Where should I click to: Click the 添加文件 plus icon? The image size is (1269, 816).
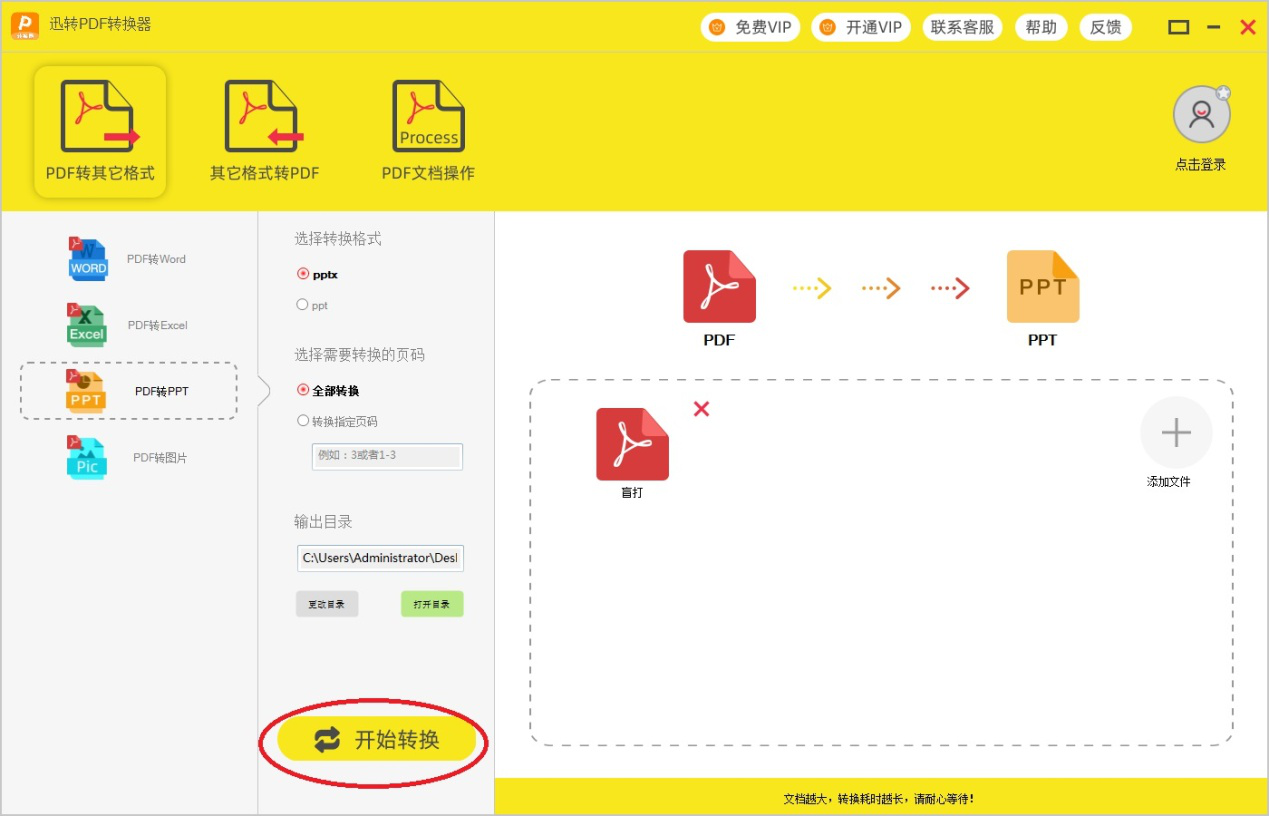point(1176,432)
